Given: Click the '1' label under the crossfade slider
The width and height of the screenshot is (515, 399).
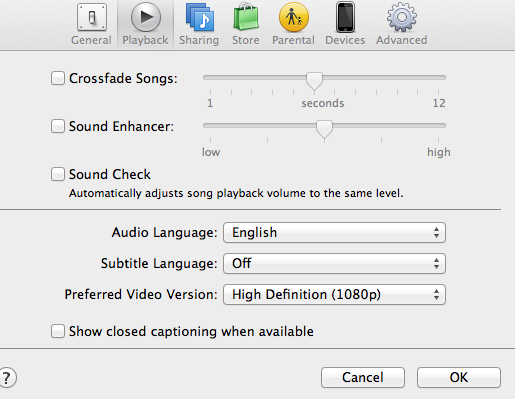Looking at the screenshot, I should [210, 103].
